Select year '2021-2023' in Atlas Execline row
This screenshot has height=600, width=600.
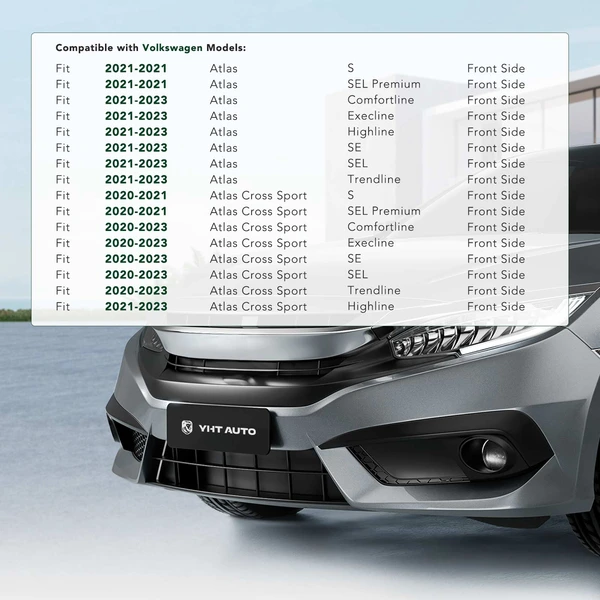coord(136,116)
